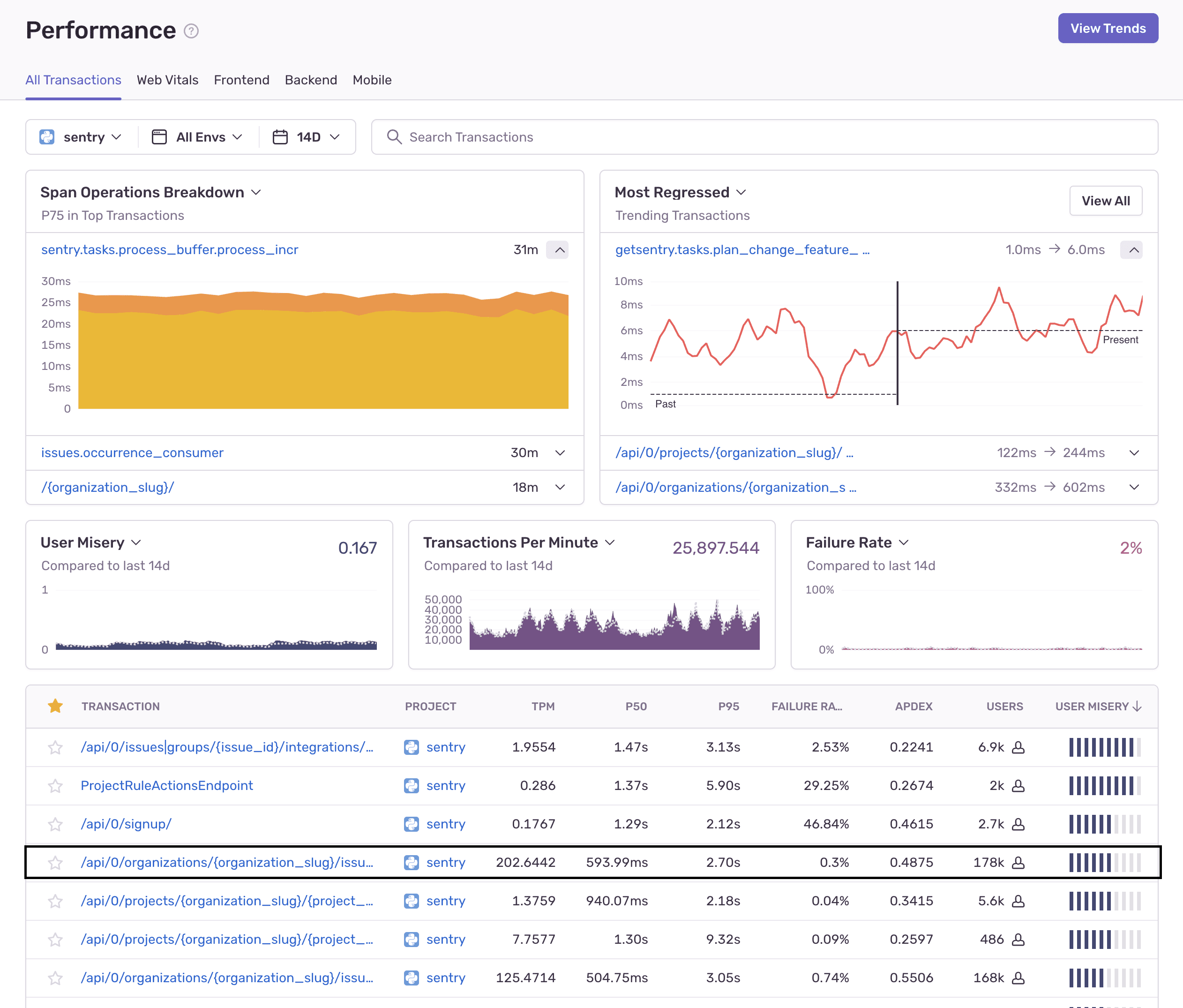The width and height of the screenshot is (1183, 1008).
Task: Click the users icon beside 178k in the table
Action: (x=1018, y=862)
